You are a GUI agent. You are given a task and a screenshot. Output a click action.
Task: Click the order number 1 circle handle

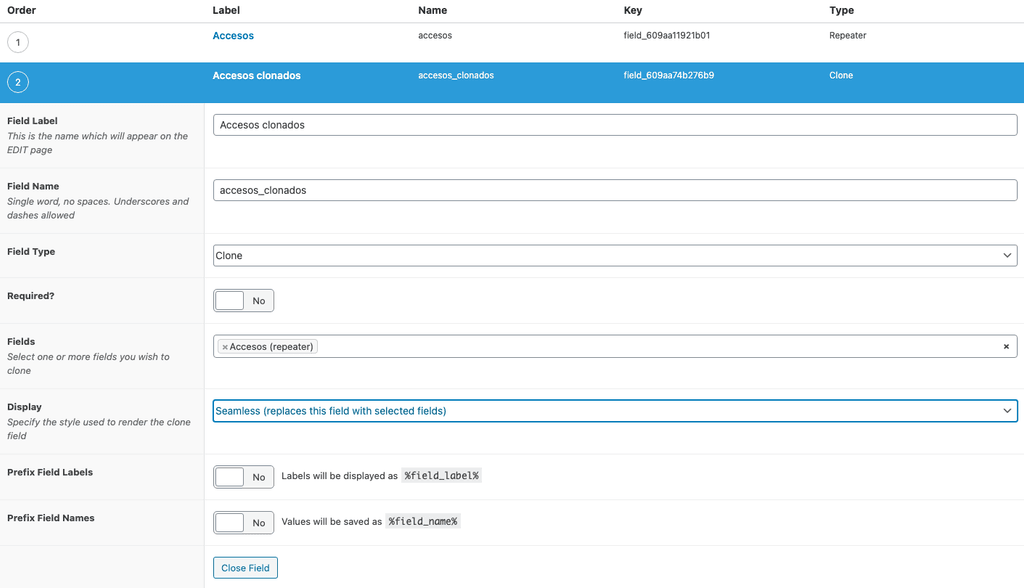18,42
